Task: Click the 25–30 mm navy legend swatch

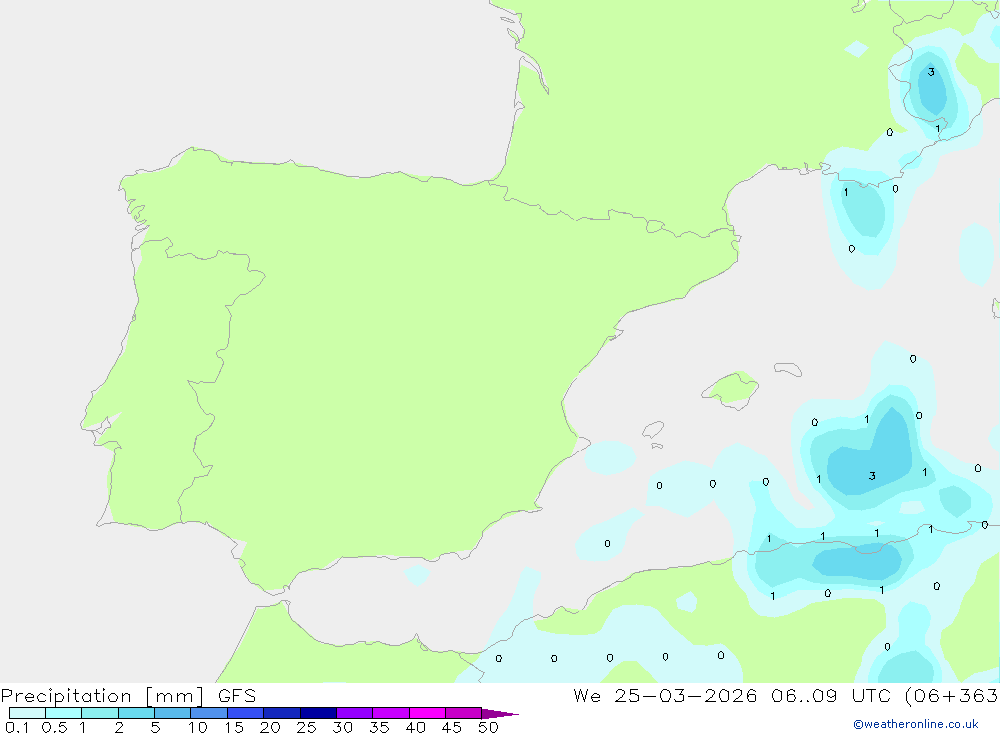Action: coord(318,713)
